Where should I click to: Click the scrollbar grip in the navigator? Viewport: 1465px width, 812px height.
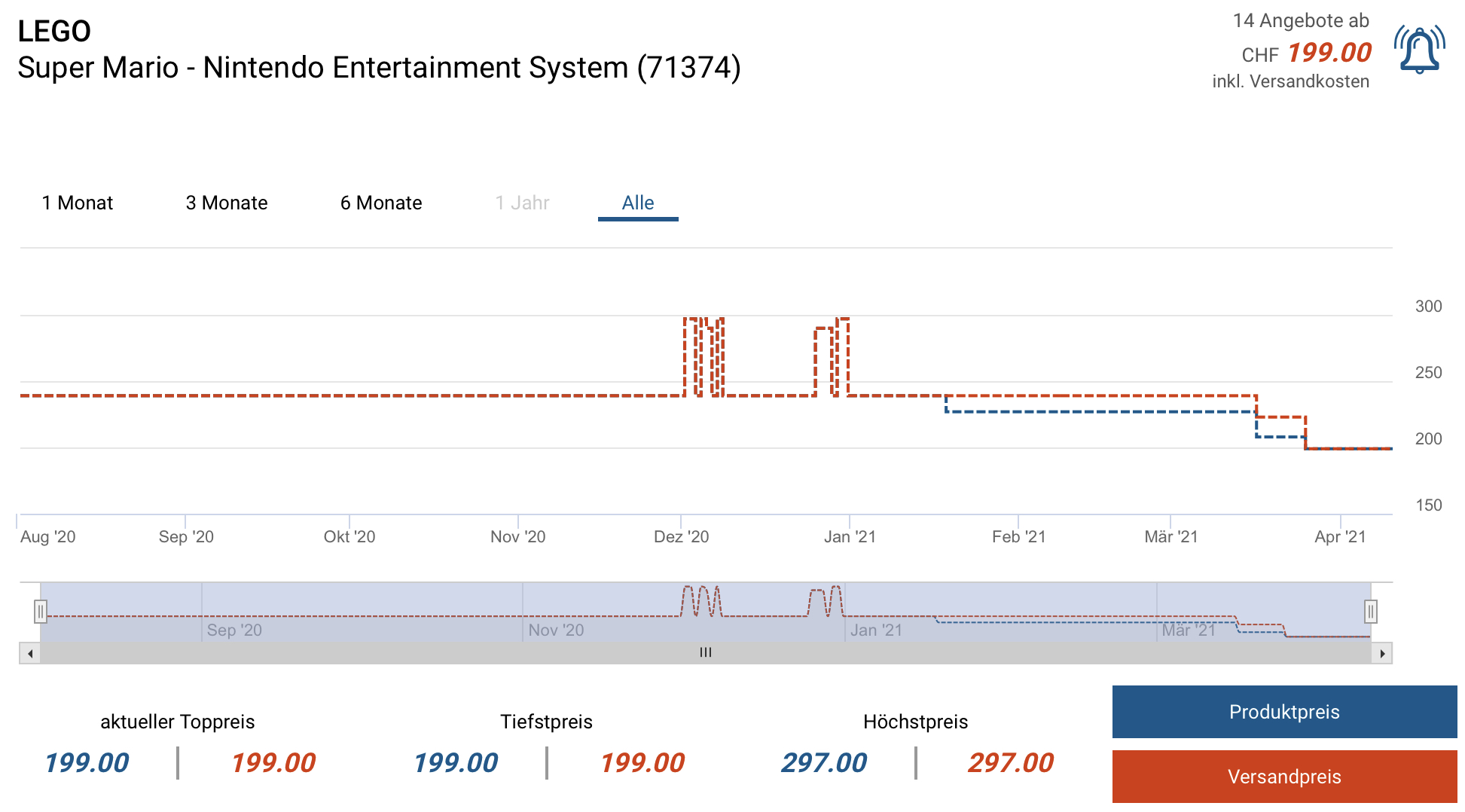706,653
